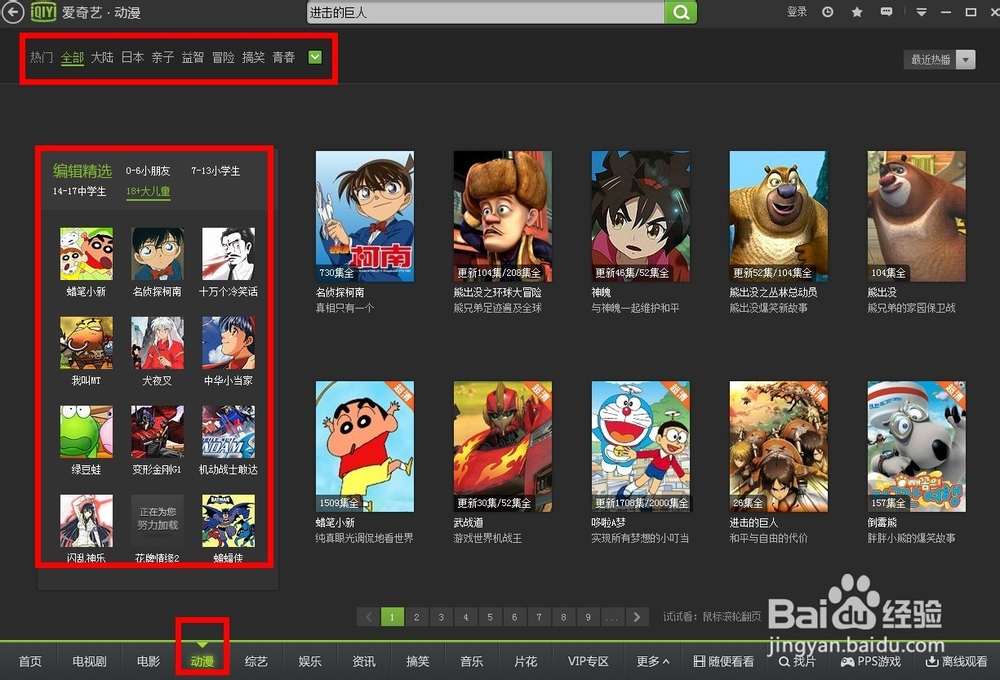This screenshot has height=680, width=1000.
Task: Open the 更多 expander in bottom bar
Action: pos(651,661)
